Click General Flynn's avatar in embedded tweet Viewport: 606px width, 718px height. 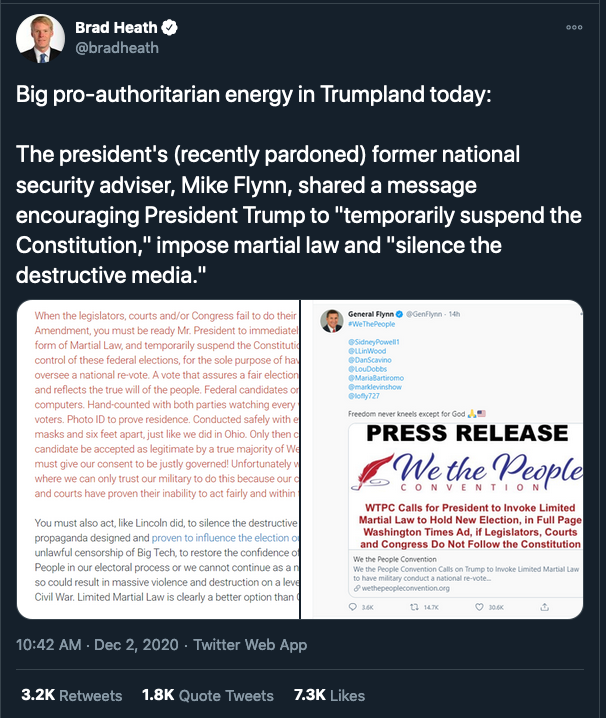pyautogui.click(x=333, y=321)
